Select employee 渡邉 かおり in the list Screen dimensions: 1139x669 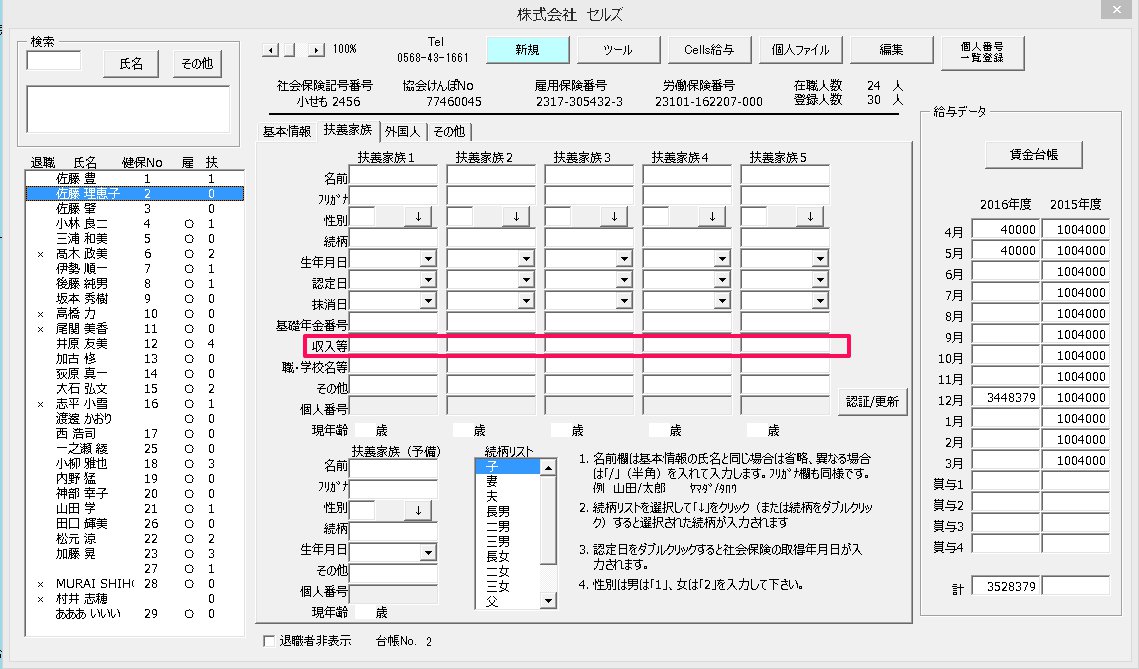[x=135, y=419]
